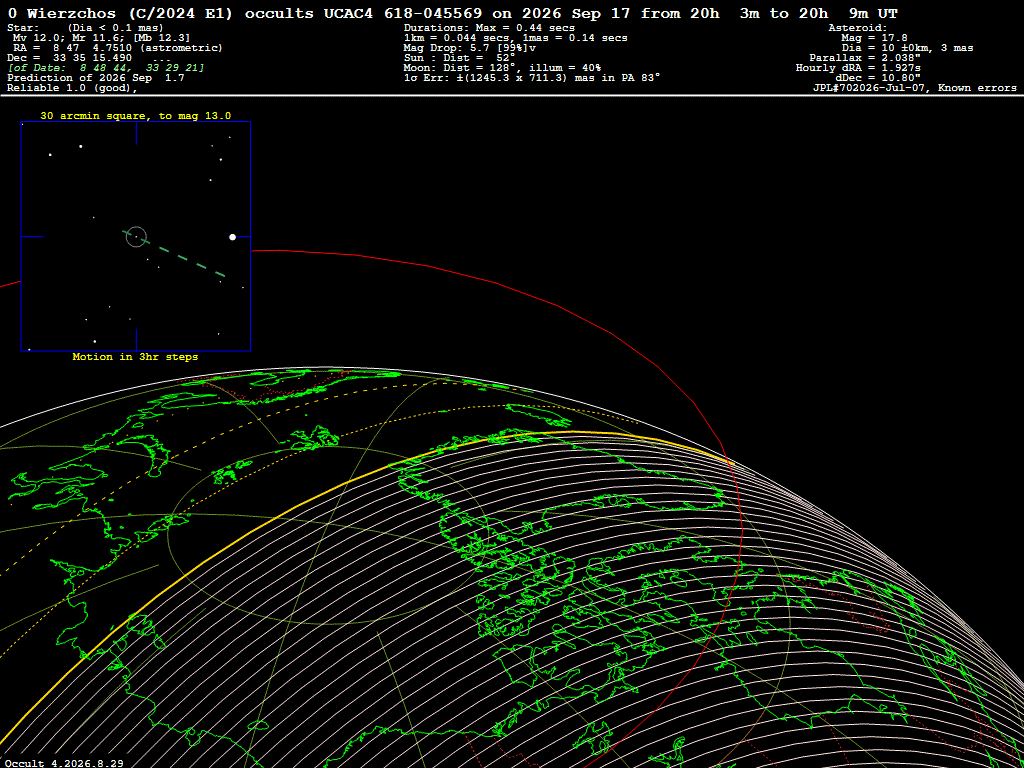The height and width of the screenshot is (768, 1024).
Task: Click the 'Moon: Dist = 128°, illum = 40%' line
Action: (x=502, y=68)
